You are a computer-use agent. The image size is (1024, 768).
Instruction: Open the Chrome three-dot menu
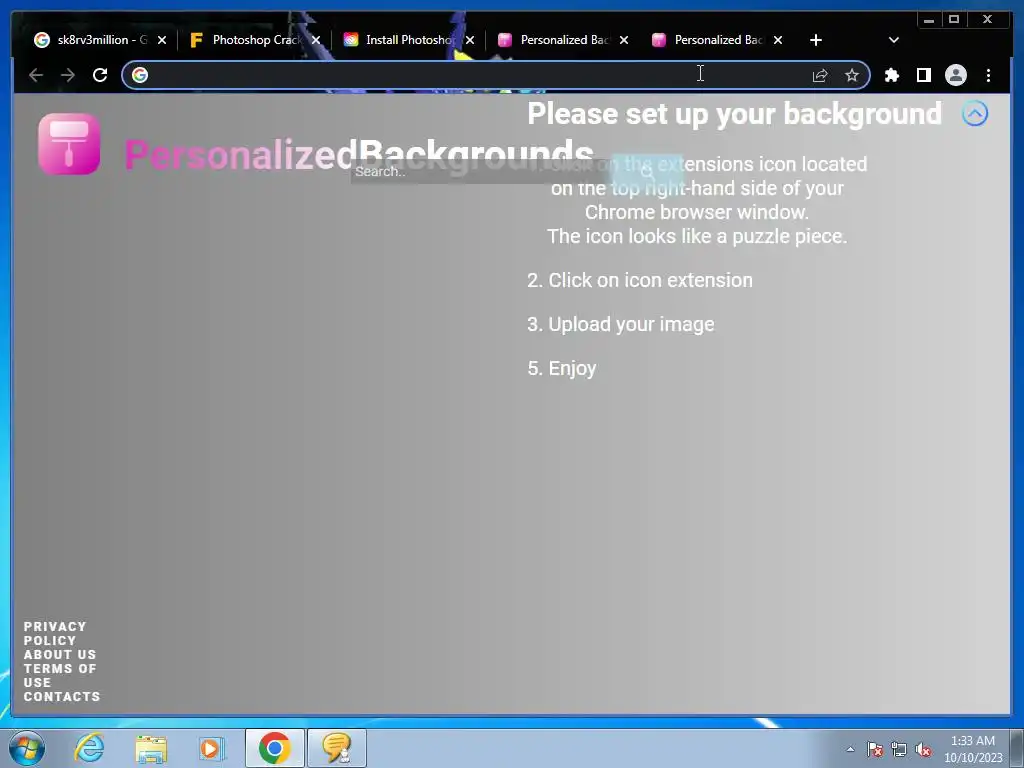coord(988,75)
